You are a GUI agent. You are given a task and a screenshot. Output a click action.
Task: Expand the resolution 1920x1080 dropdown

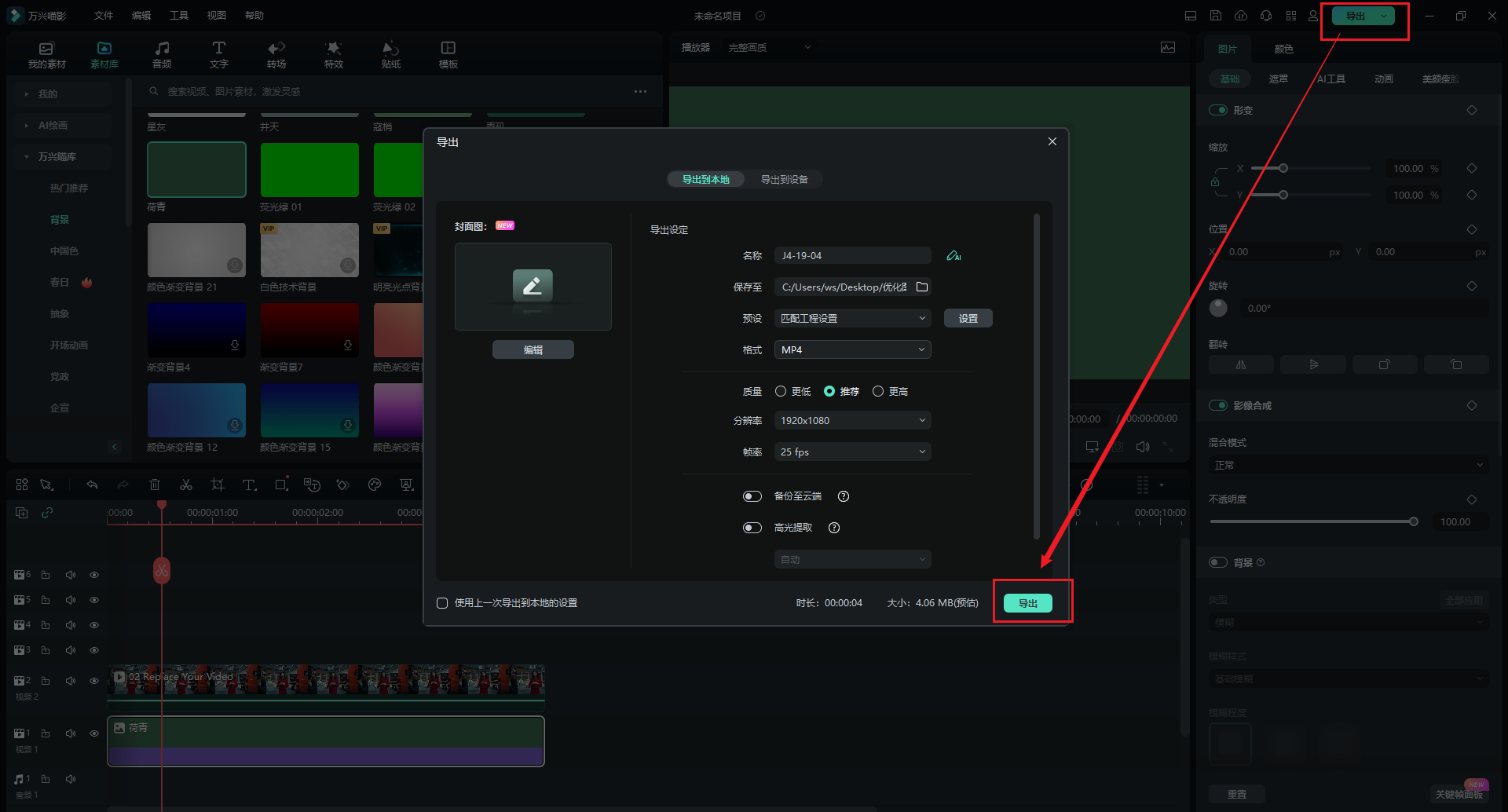coord(852,420)
